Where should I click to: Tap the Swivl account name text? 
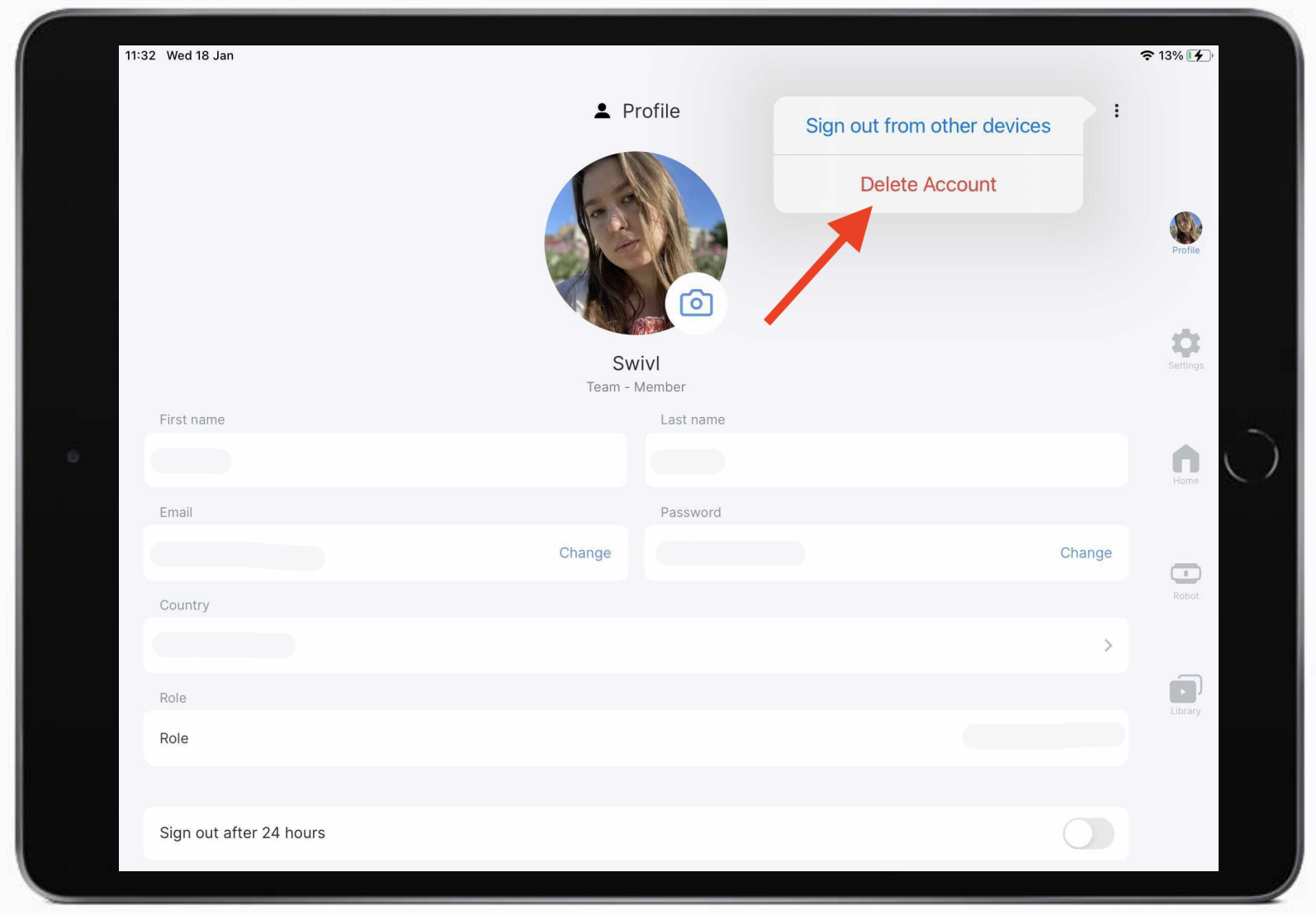[636, 363]
